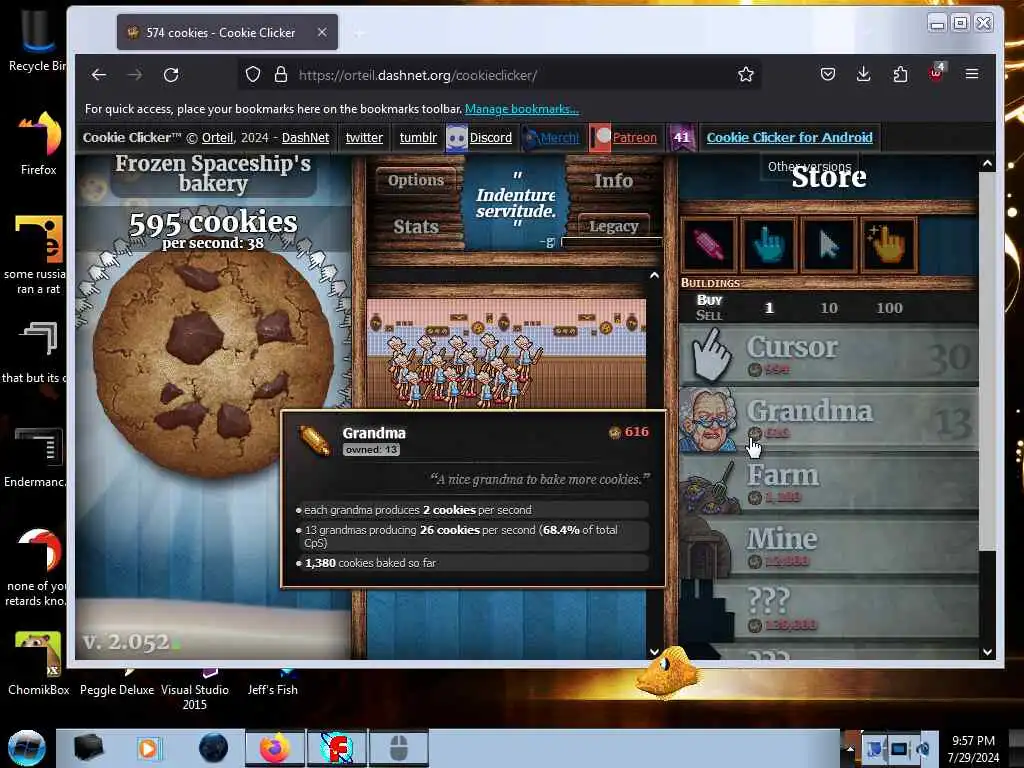Viewport: 1024px width, 768px height.
Task: Open the DashNet link
Action: (x=306, y=137)
